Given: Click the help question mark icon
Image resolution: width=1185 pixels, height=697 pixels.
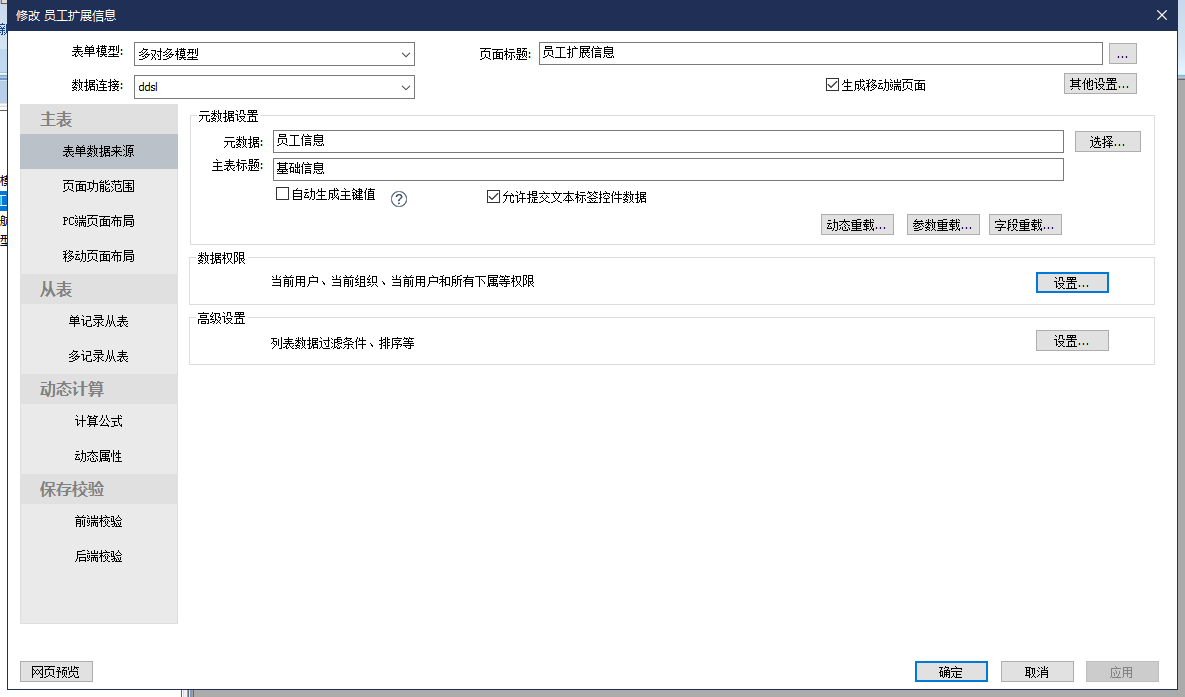Looking at the screenshot, I should [399, 198].
